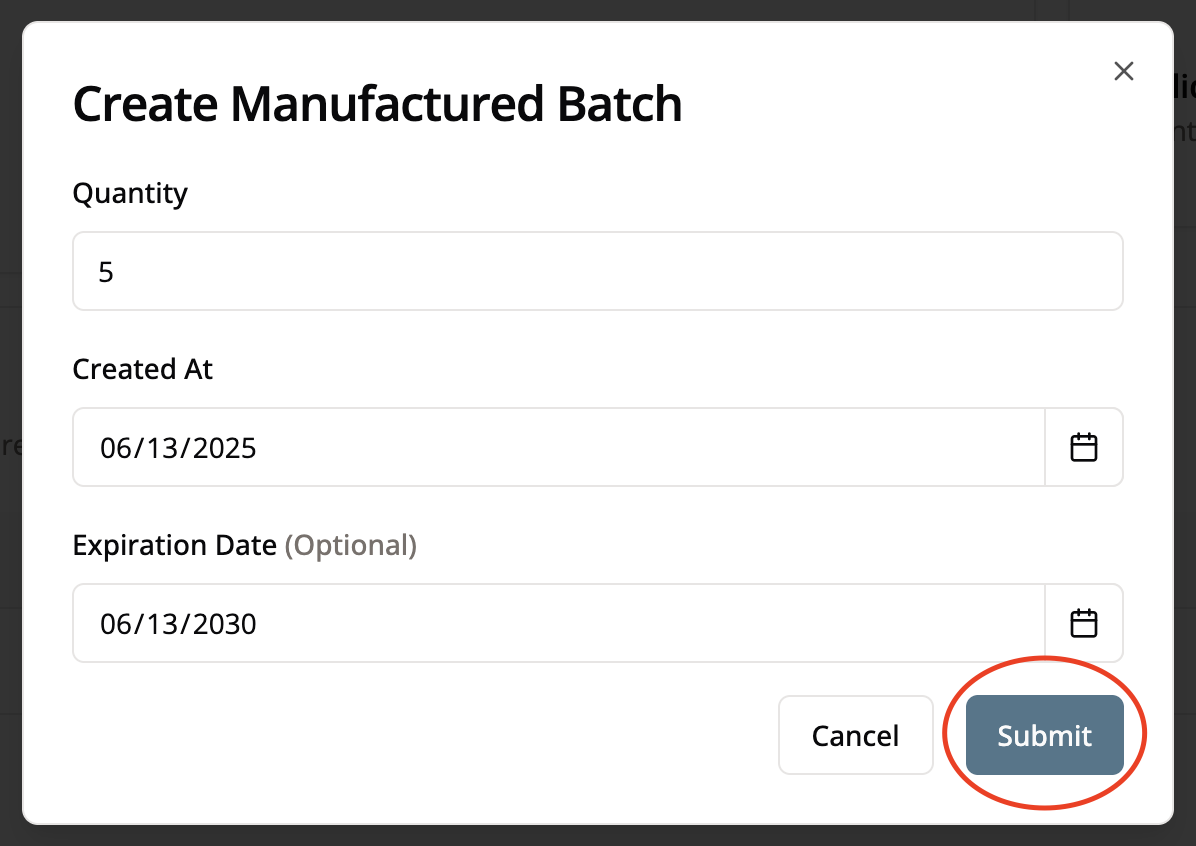This screenshot has height=846, width=1196.
Task: Cancel the batch creation
Action: 855,736
